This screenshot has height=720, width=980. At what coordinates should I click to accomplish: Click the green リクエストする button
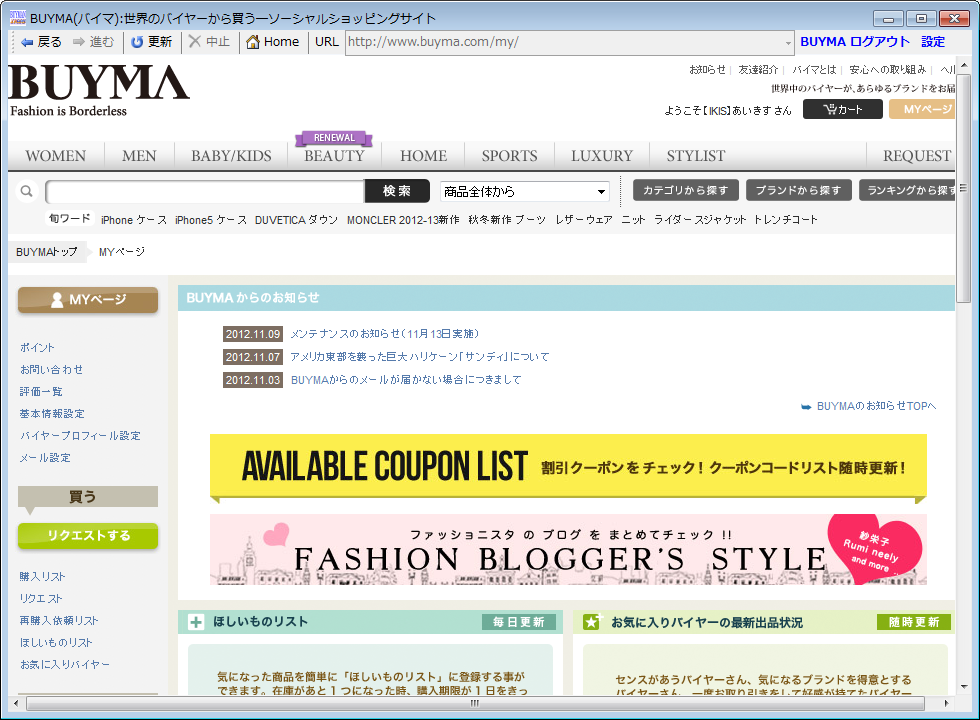point(88,536)
